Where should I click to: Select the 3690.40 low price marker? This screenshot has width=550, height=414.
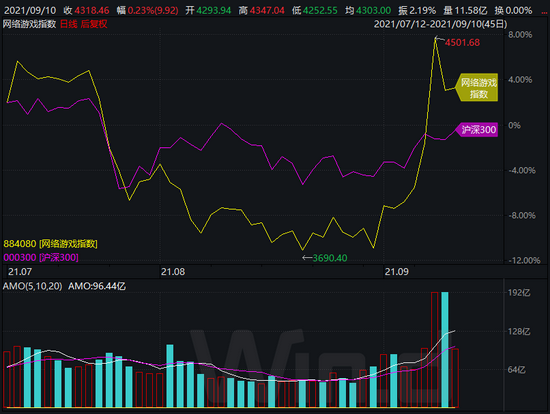(330, 258)
